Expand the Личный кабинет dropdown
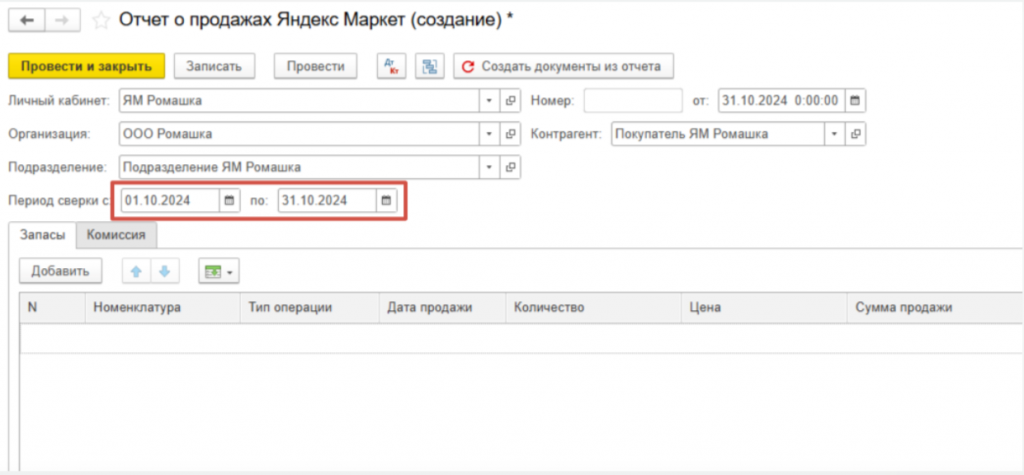1024x475 pixels. coord(489,101)
